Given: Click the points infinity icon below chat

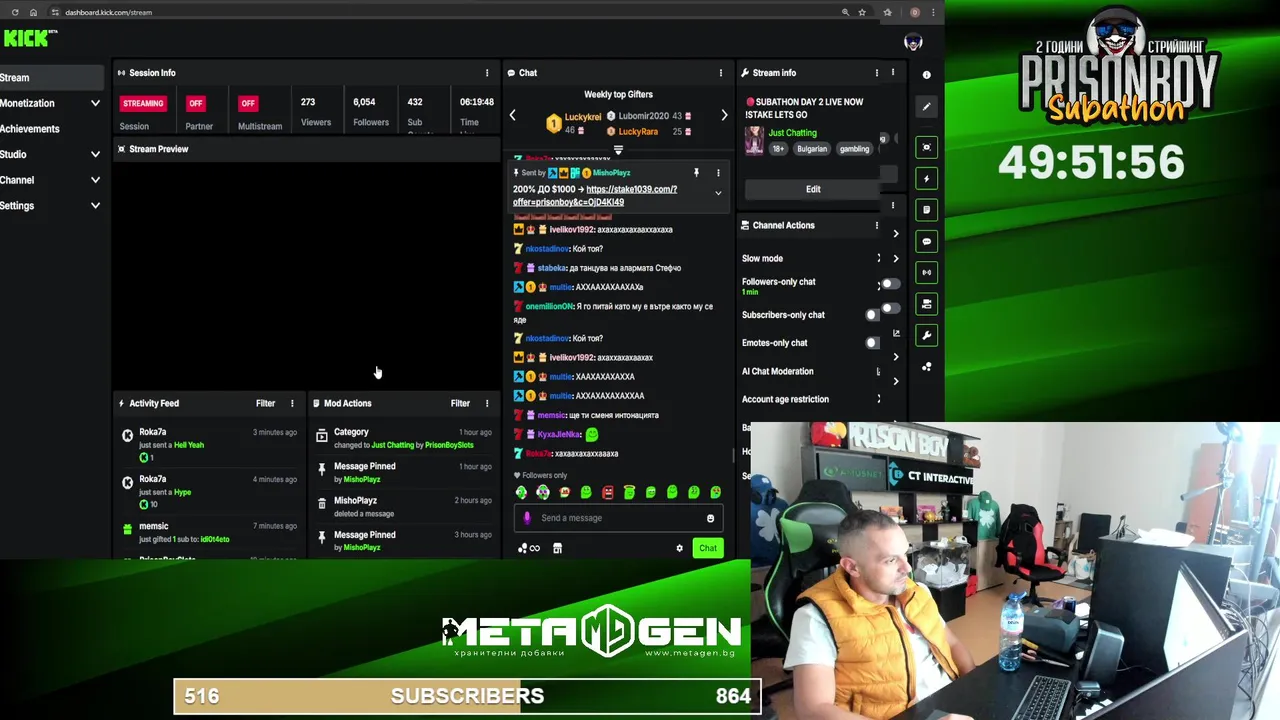Looking at the screenshot, I should coord(529,548).
